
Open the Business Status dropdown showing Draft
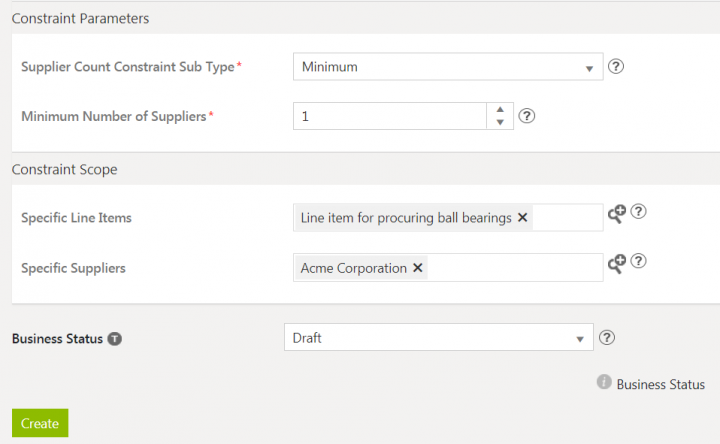[x=578, y=339]
